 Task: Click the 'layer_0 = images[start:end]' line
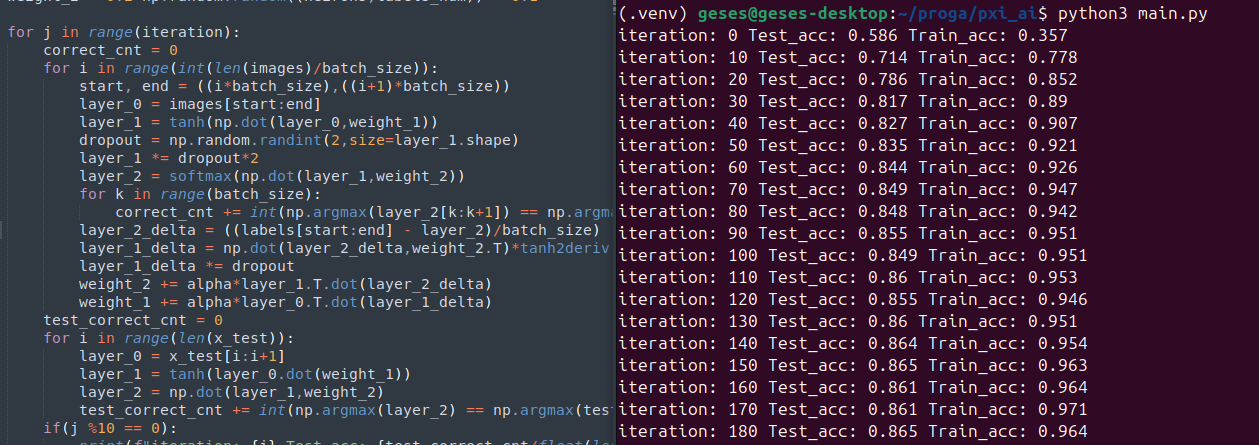200,104
